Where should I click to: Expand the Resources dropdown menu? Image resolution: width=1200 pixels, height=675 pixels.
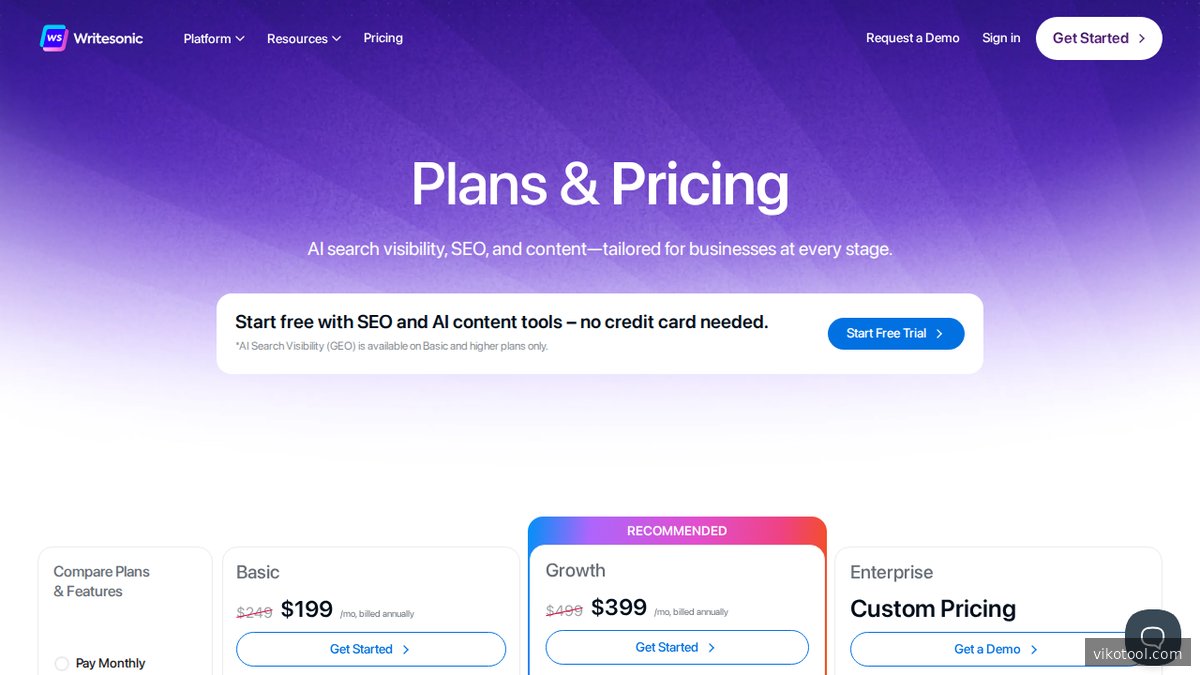pos(304,38)
